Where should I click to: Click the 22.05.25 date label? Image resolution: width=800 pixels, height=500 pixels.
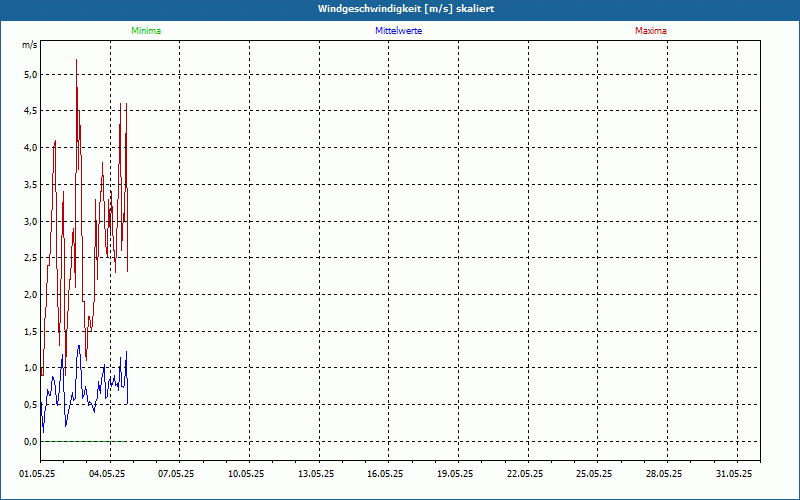point(525,474)
